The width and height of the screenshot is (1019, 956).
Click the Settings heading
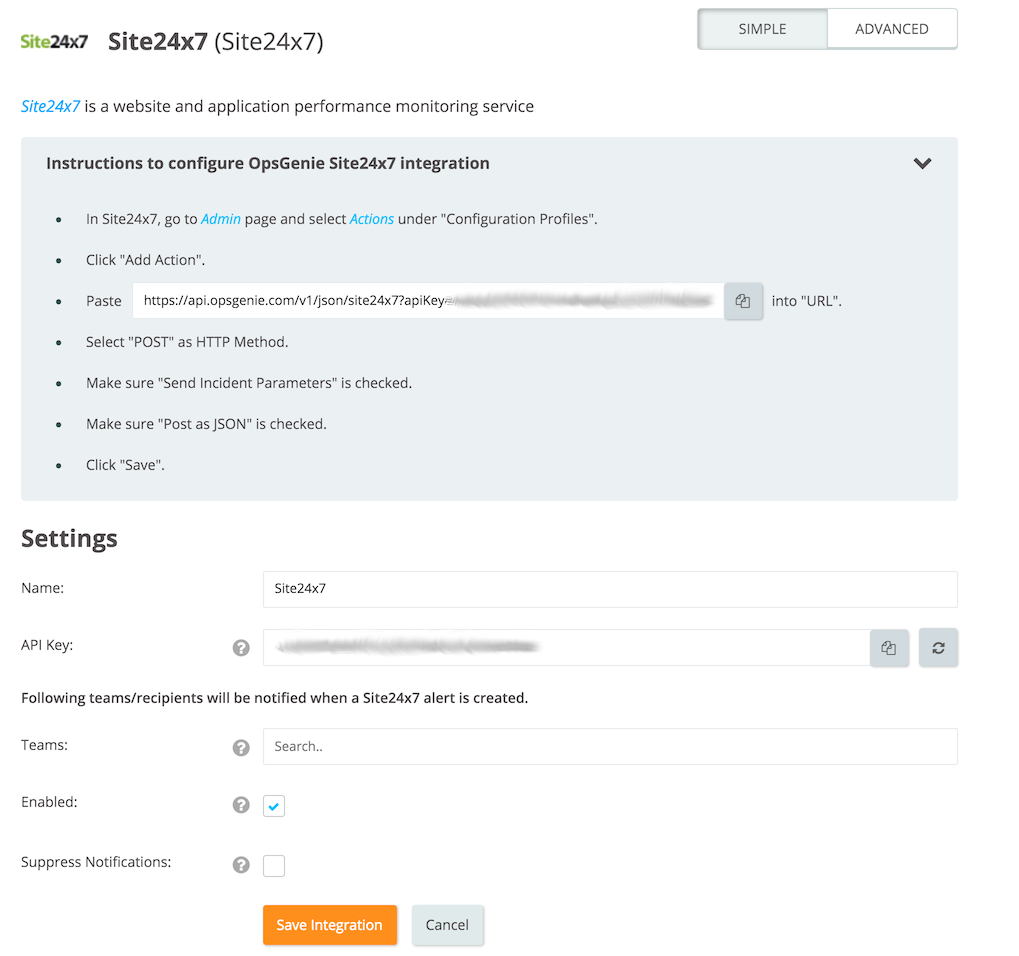(x=69, y=539)
